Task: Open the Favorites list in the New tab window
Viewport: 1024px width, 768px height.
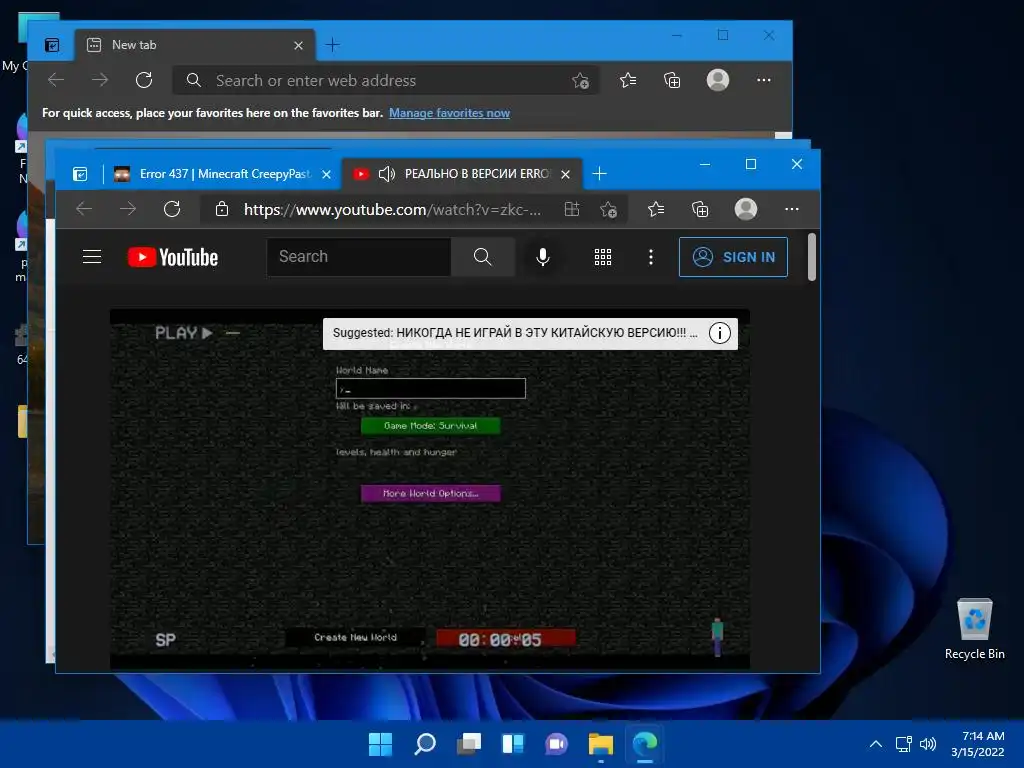Action: (628, 80)
